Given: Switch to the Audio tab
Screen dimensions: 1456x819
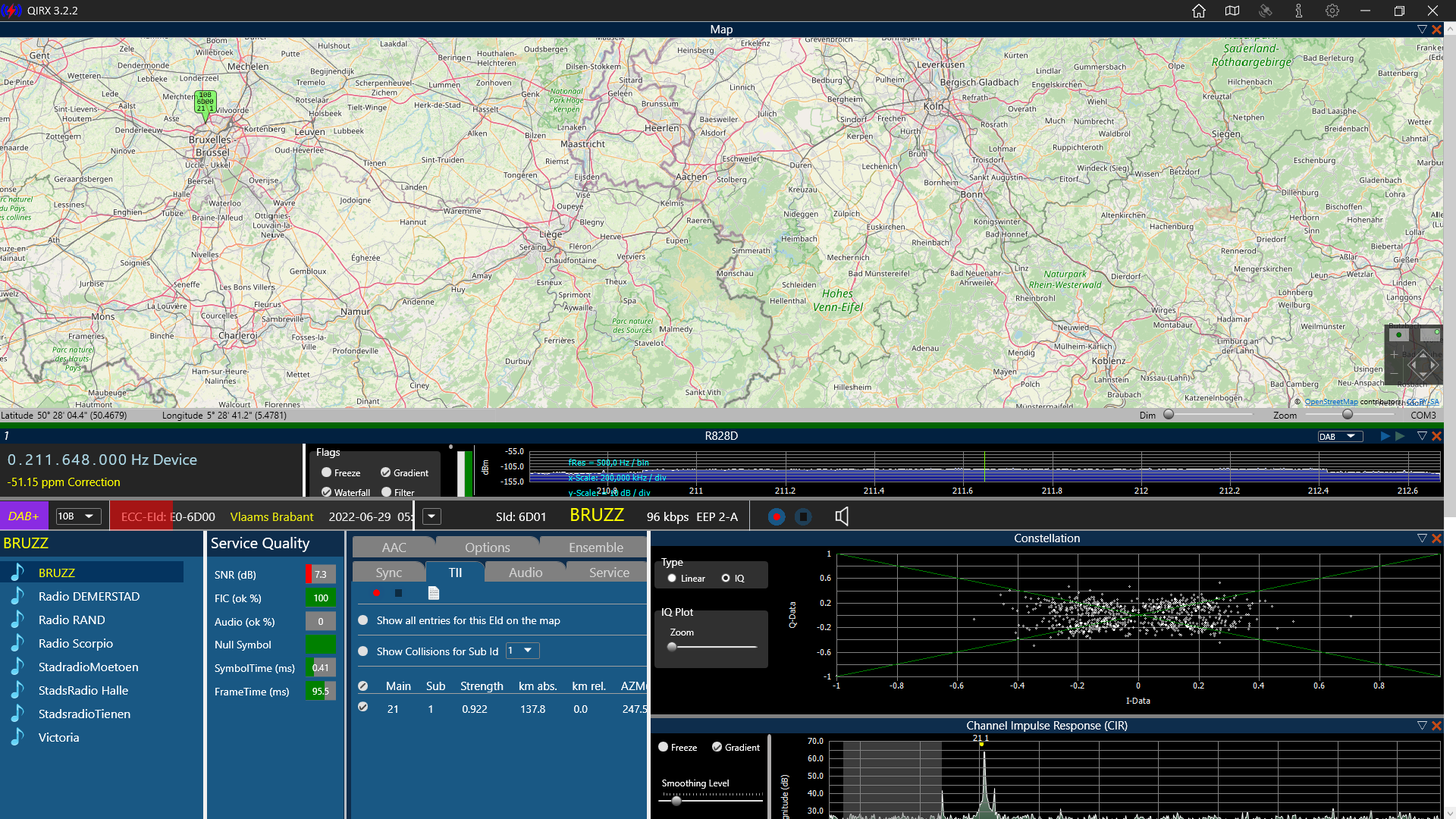Looking at the screenshot, I should (x=526, y=573).
